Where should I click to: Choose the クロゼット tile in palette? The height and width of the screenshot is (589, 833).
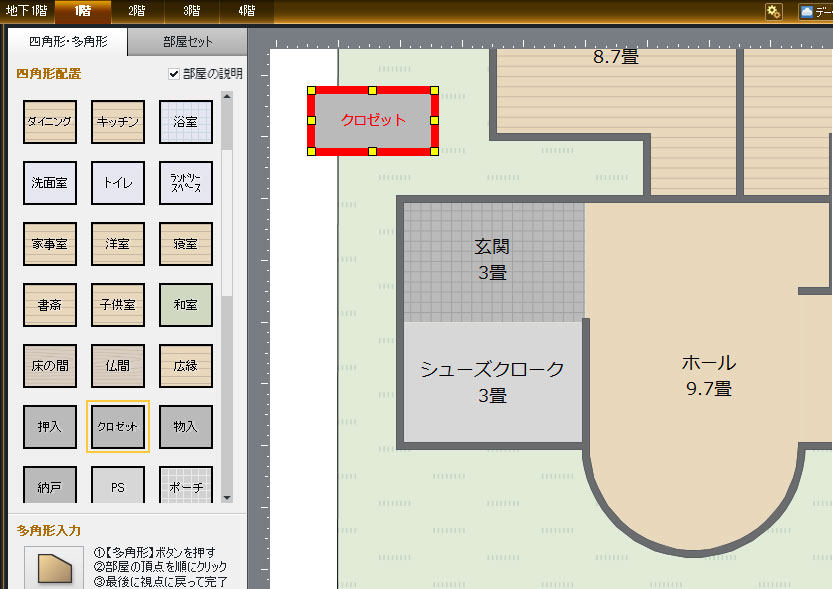tap(118, 427)
